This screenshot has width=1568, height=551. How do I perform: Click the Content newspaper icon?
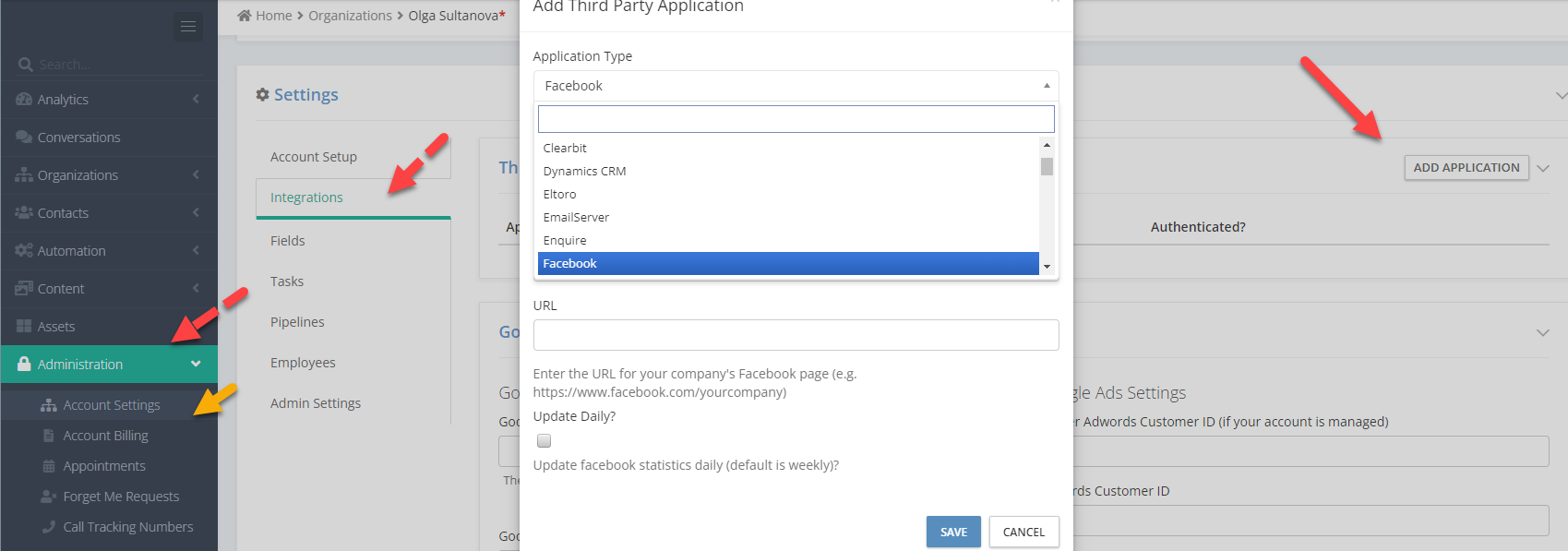24,289
